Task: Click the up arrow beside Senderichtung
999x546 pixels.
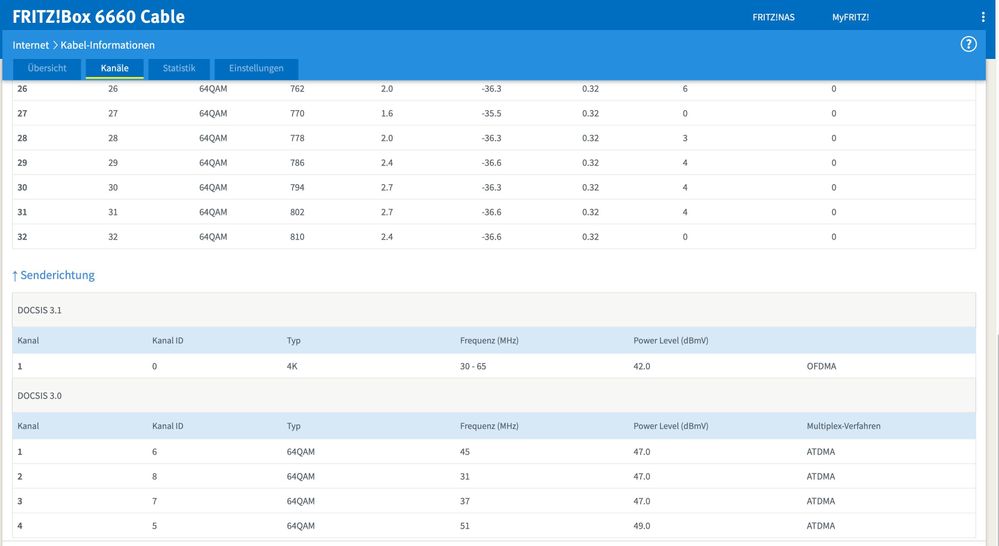Action: click(x=15, y=275)
